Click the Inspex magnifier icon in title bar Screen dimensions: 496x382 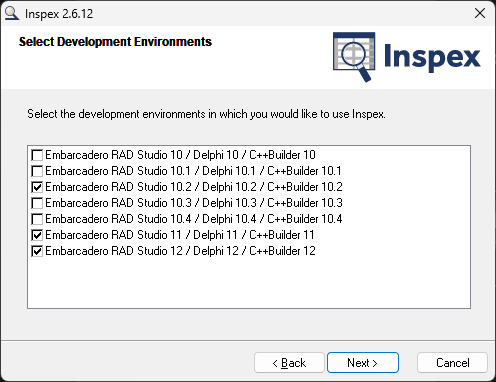12,13
